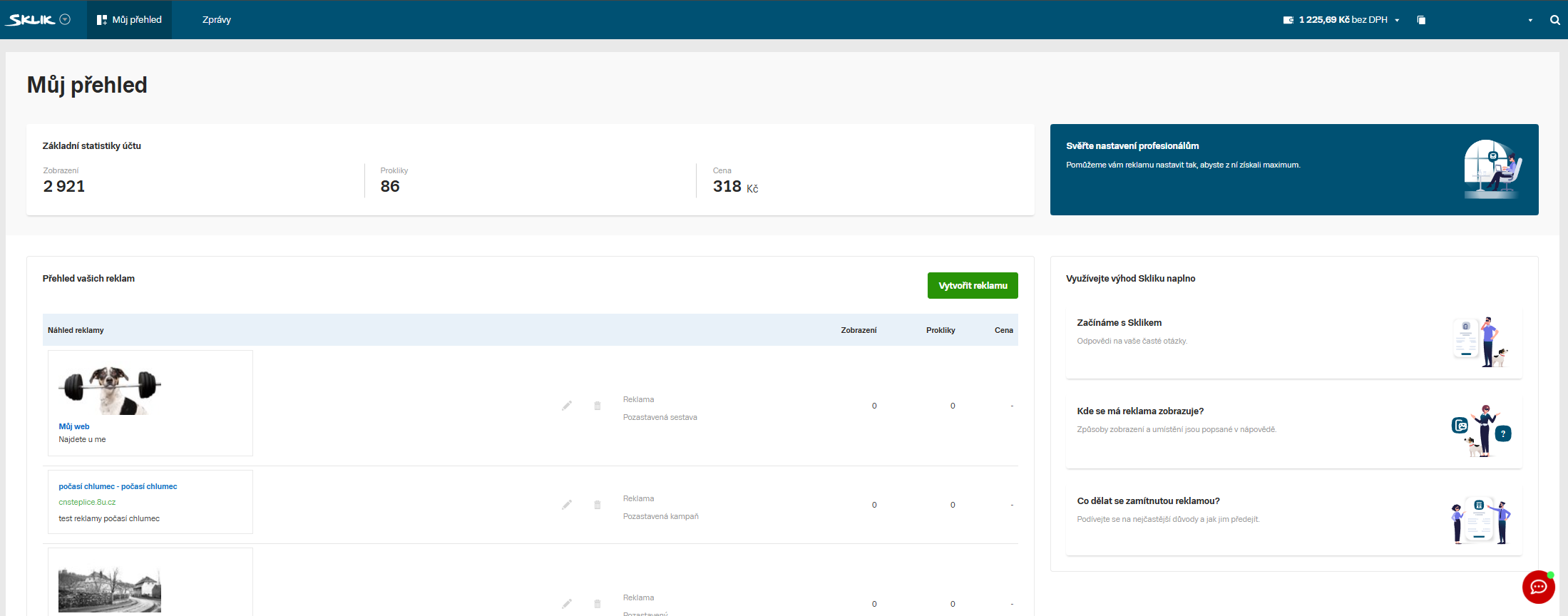
Task: Delete the Můj web ad via trash icon
Action: (598, 406)
